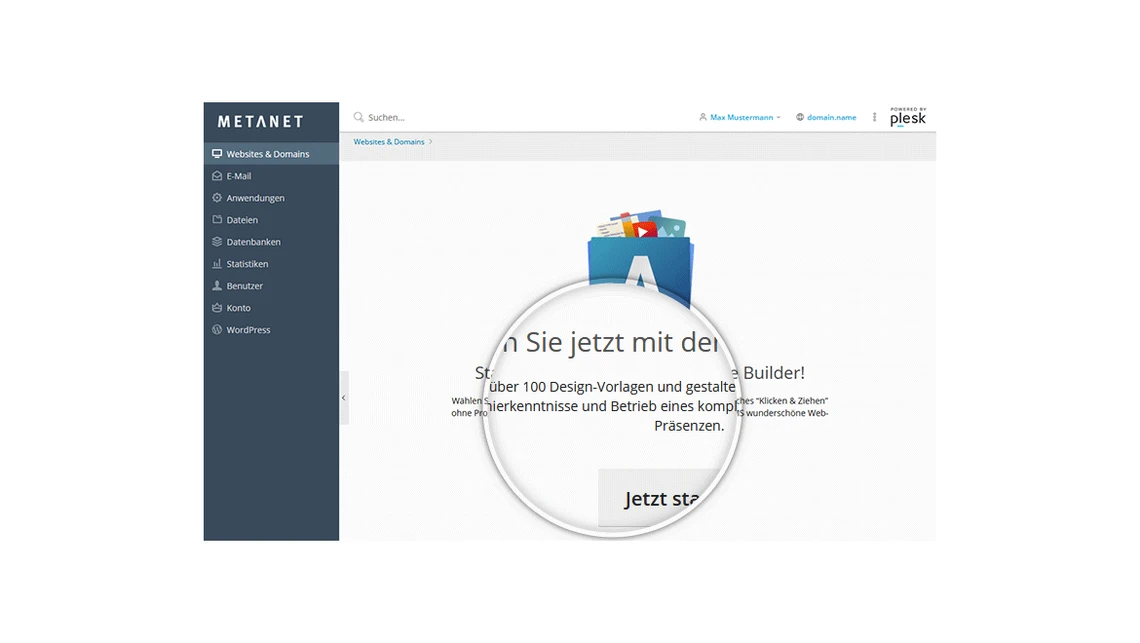Click the METANET logo in the sidebar
Image resolution: width=1140 pixels, height=643 pixels.
pos(260,122)
